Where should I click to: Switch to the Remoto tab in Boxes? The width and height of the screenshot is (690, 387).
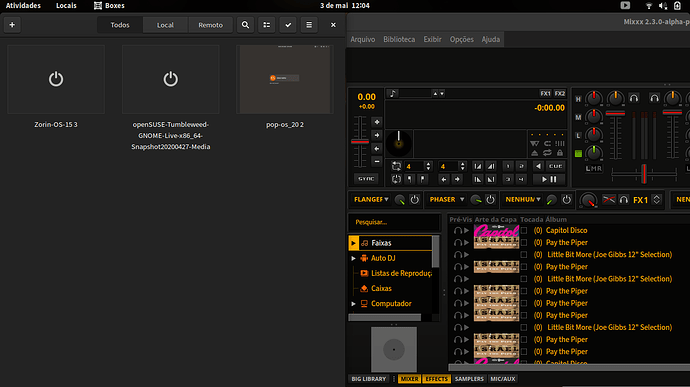pos(210,25)
